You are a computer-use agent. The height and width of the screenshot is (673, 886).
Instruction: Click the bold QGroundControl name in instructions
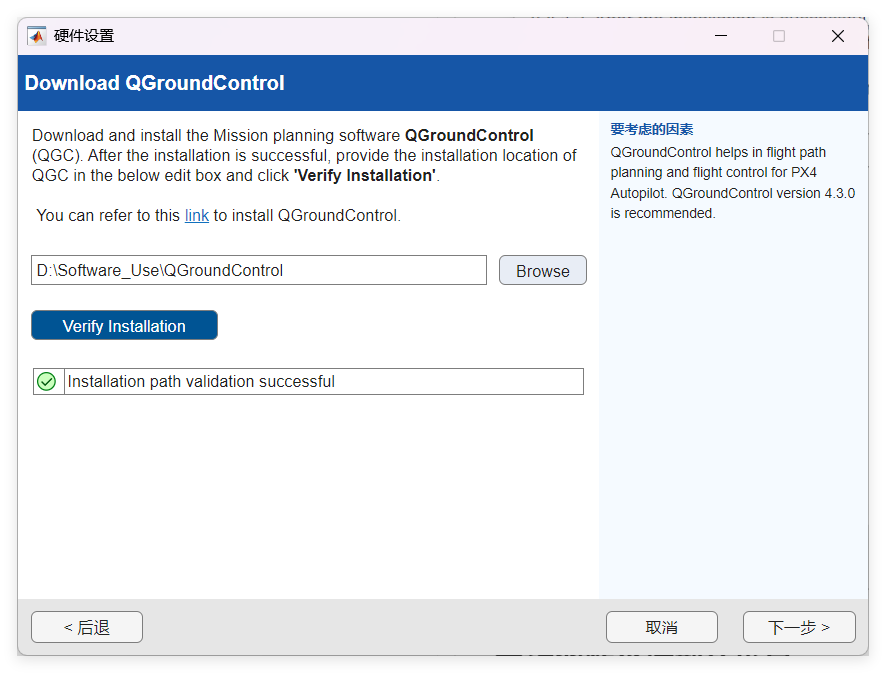tap(469, 135)
